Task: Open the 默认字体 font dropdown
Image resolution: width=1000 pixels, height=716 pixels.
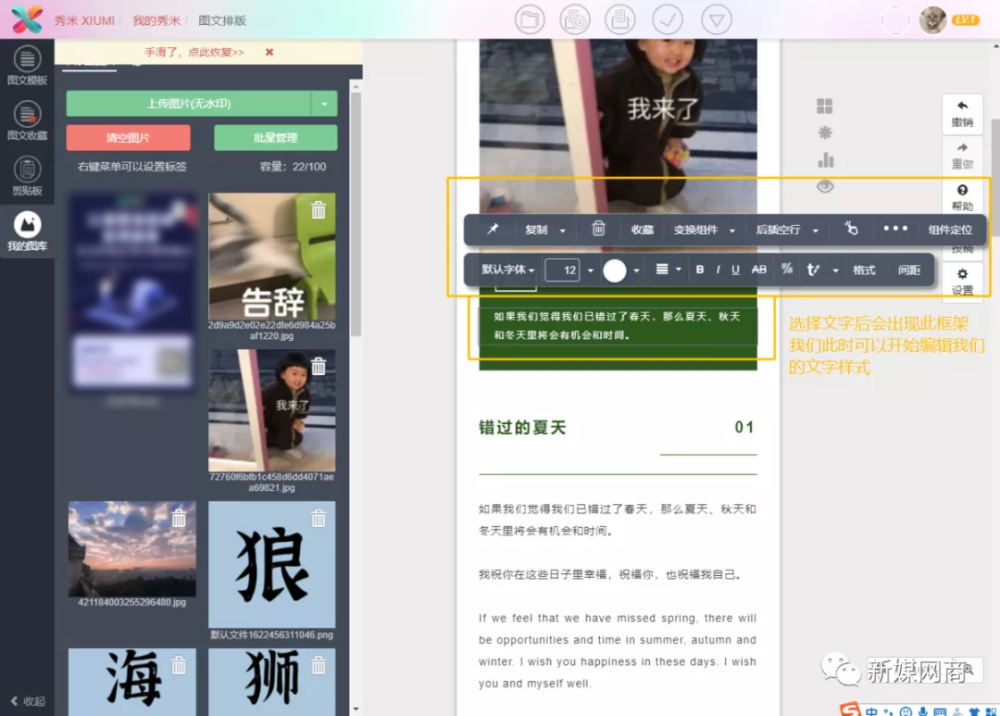Action: 508,270
